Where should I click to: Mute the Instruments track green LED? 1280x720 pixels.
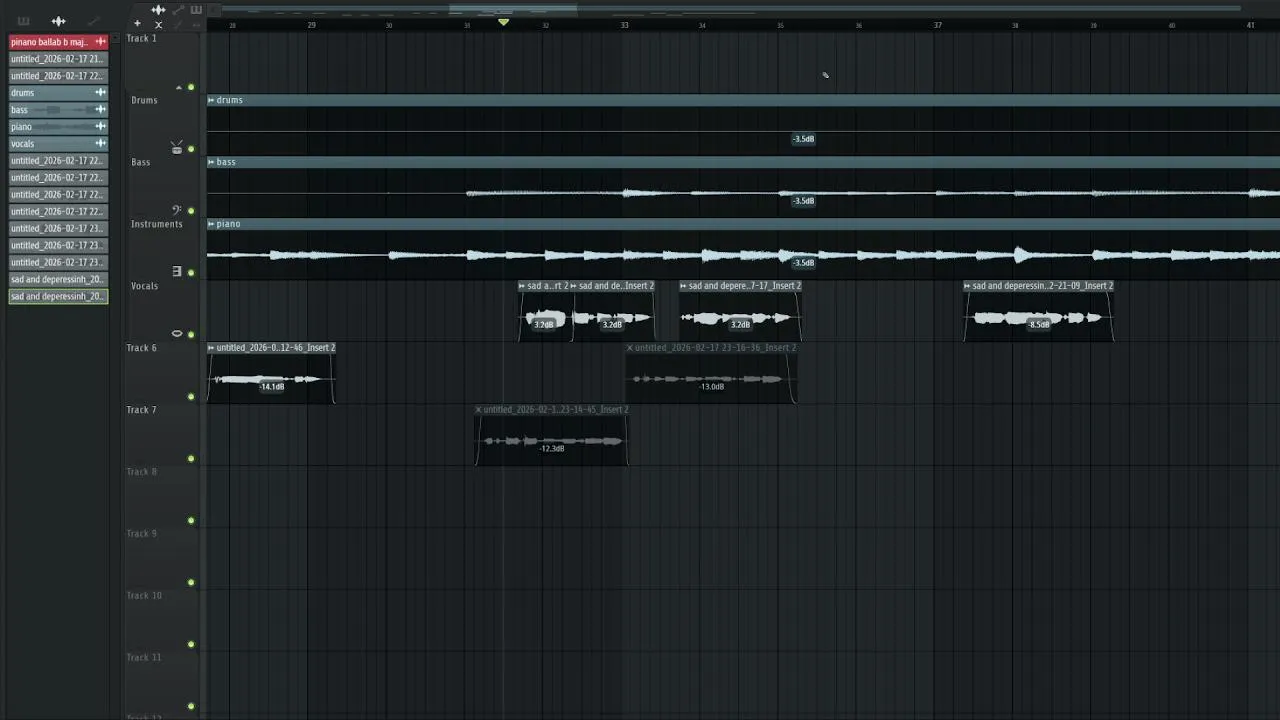pos(191,273)
